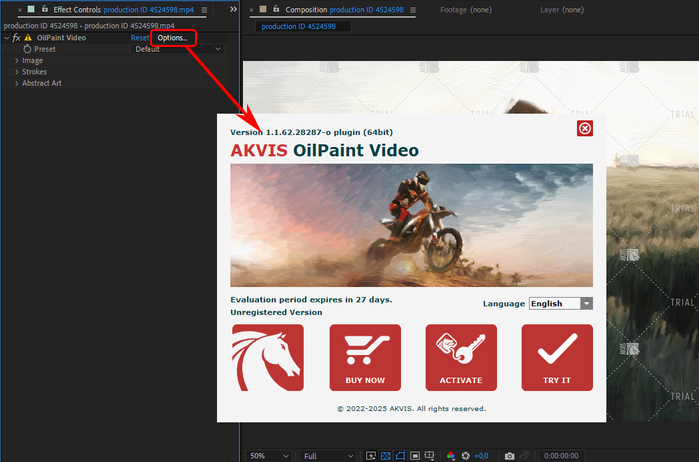Screen dimensions: 699x462
Task: Toggle the fx switch for OilPaint Video
Action: 16,38
